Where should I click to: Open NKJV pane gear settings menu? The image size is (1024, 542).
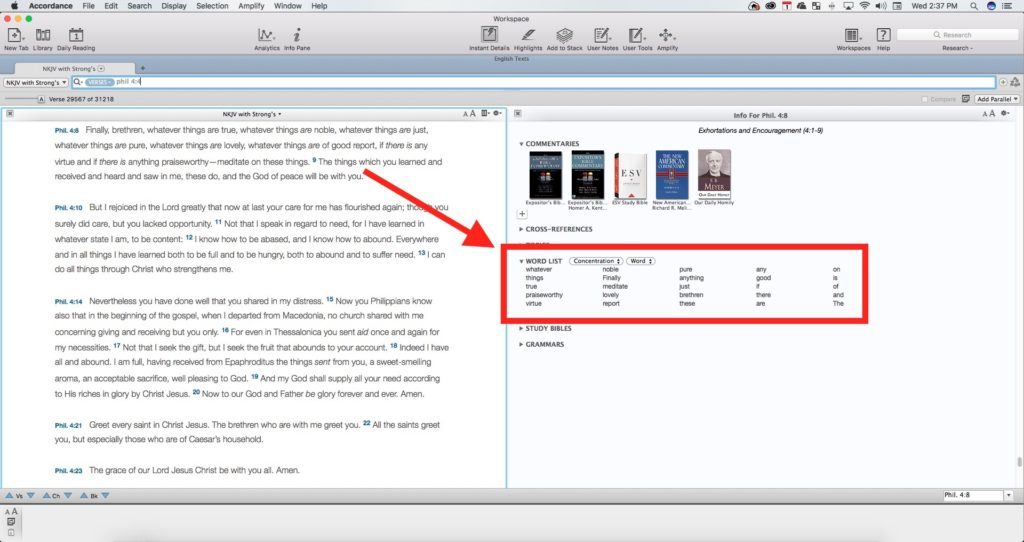tap(498, 114)
